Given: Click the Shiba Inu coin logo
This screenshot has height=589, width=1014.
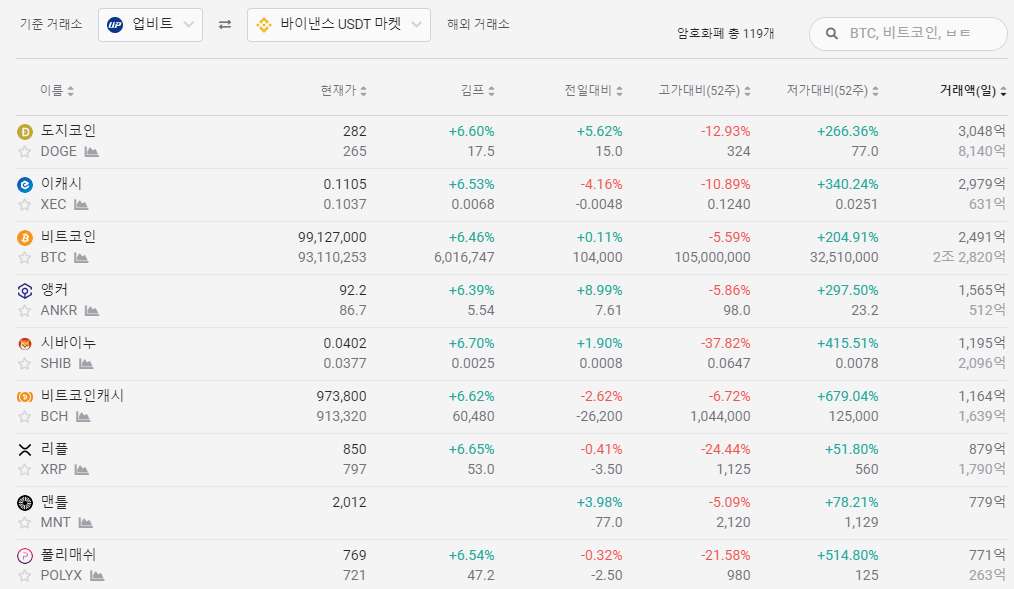Looking at the screenshot, I should click(x=25, y=343).
